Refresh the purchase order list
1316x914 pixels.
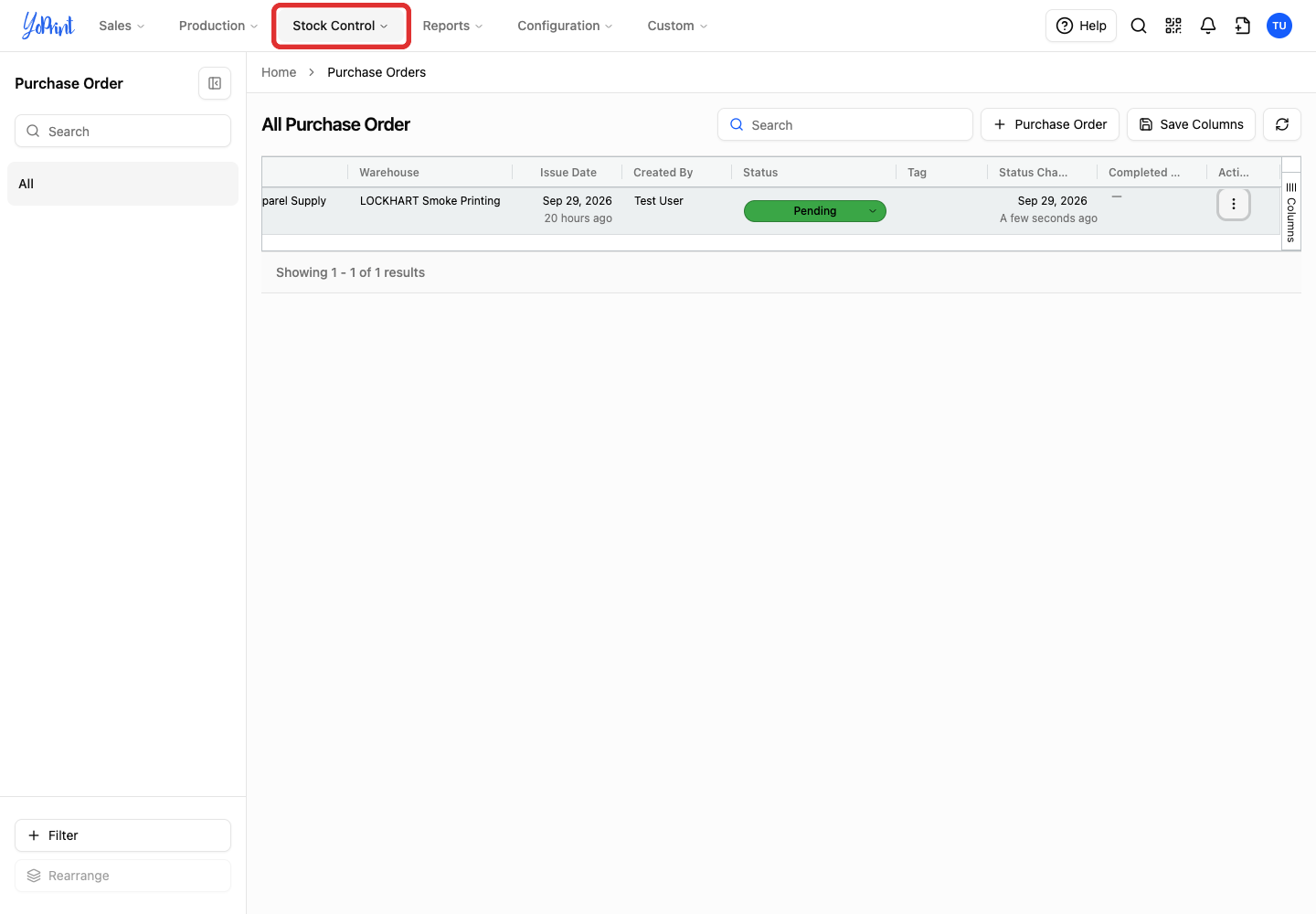[x=1282, y=124]
